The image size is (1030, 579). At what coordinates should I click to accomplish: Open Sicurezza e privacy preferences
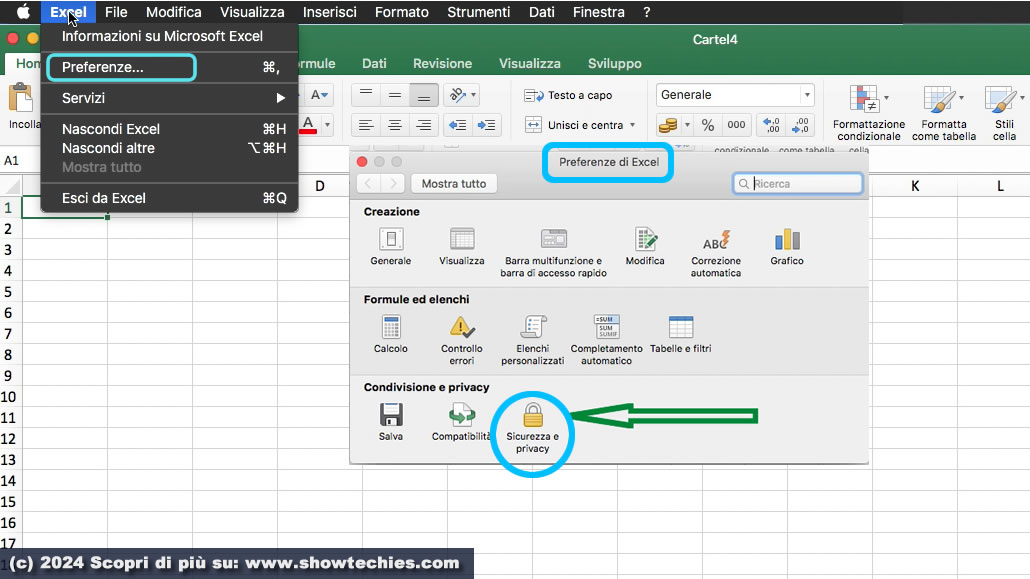[x=533, y=428]
